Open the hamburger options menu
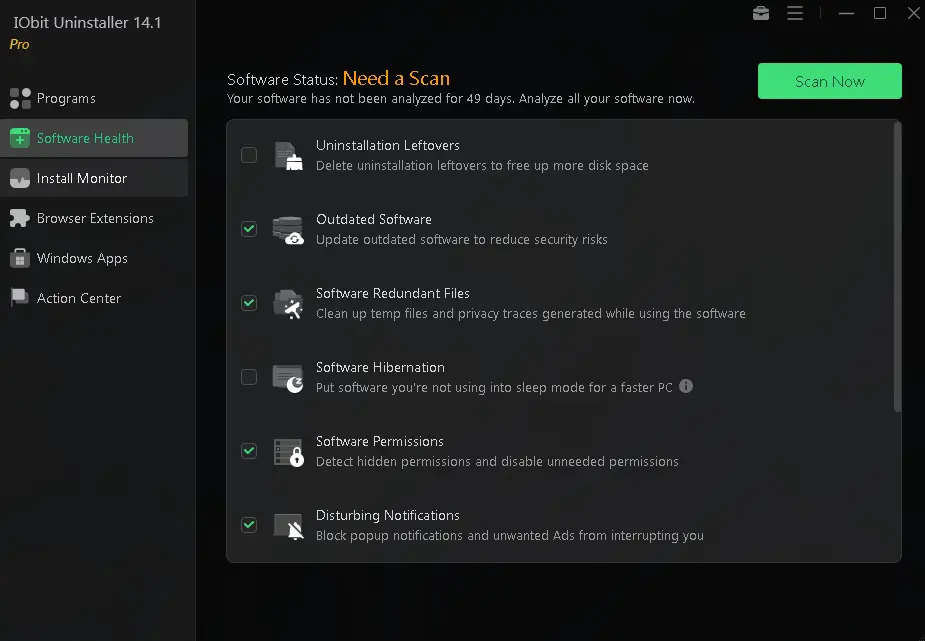 (x=795, y=13)
